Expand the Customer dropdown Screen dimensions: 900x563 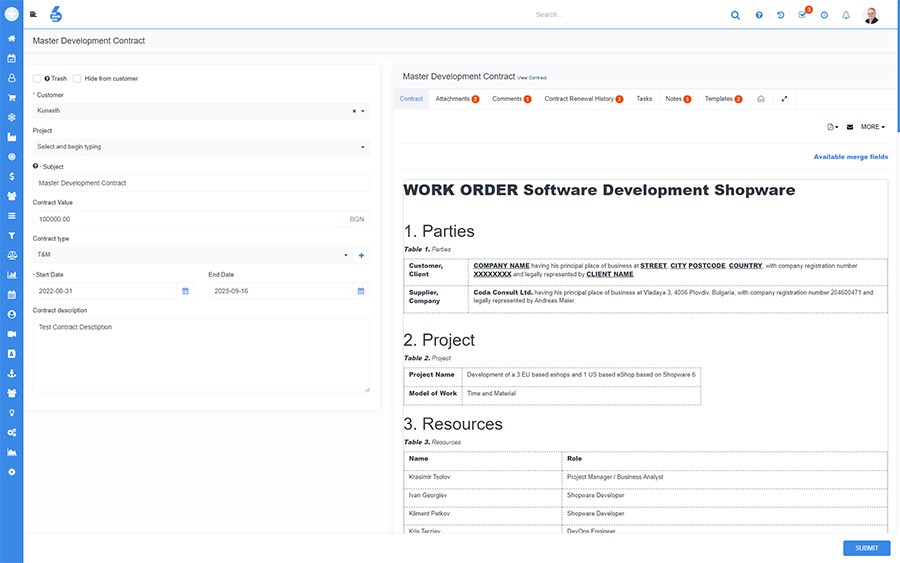[363, 111]
